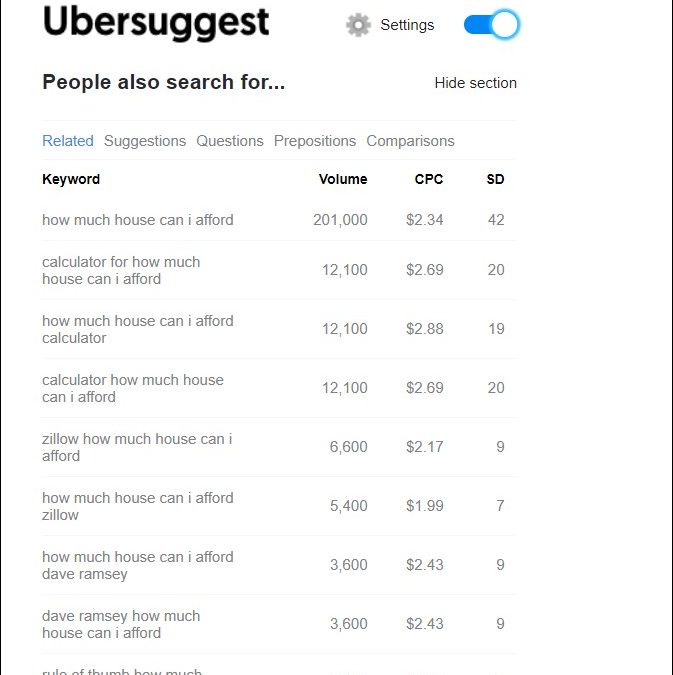Switch to the Related tab
The image size is (673, 675).
pyautogui.click(x=68, y=141)
